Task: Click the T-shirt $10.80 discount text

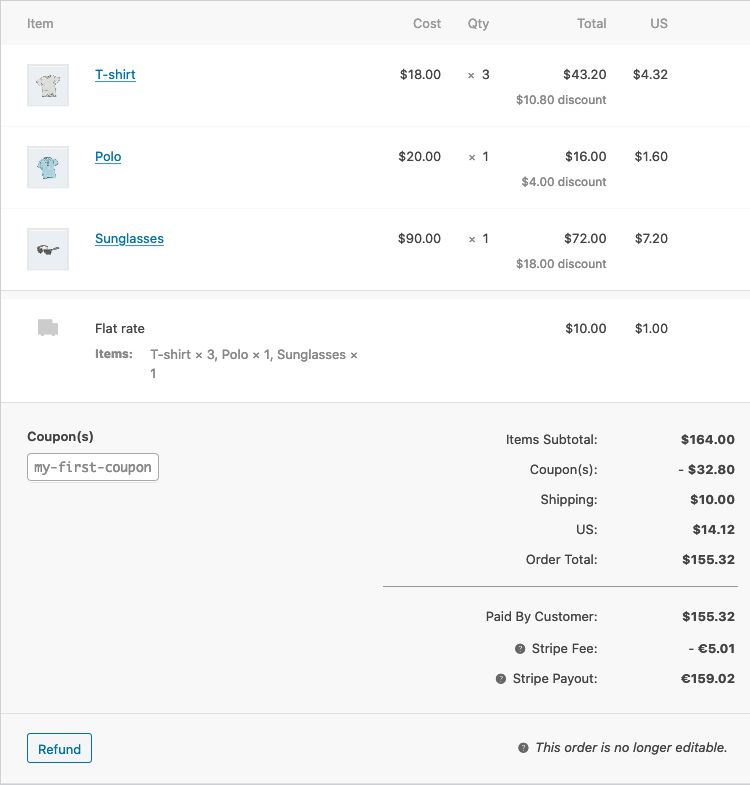Action: point(561,100)
